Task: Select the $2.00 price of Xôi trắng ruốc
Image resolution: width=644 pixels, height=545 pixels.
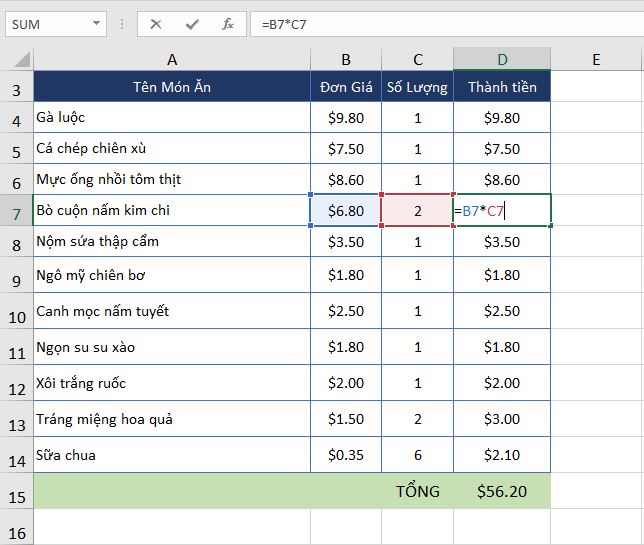Action: tap(346, 383)
